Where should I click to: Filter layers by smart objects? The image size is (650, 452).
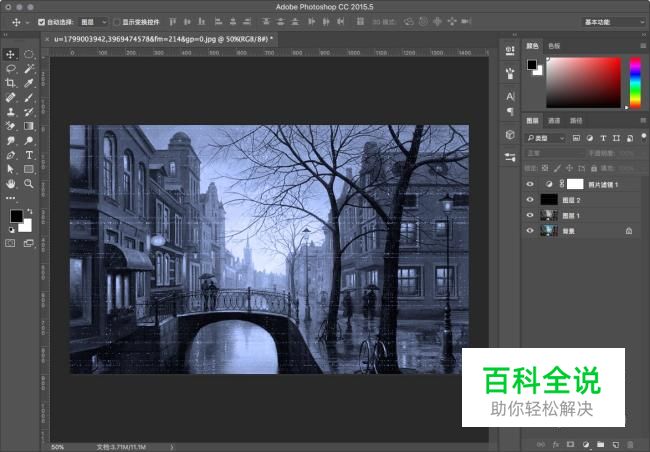point(630,139)
